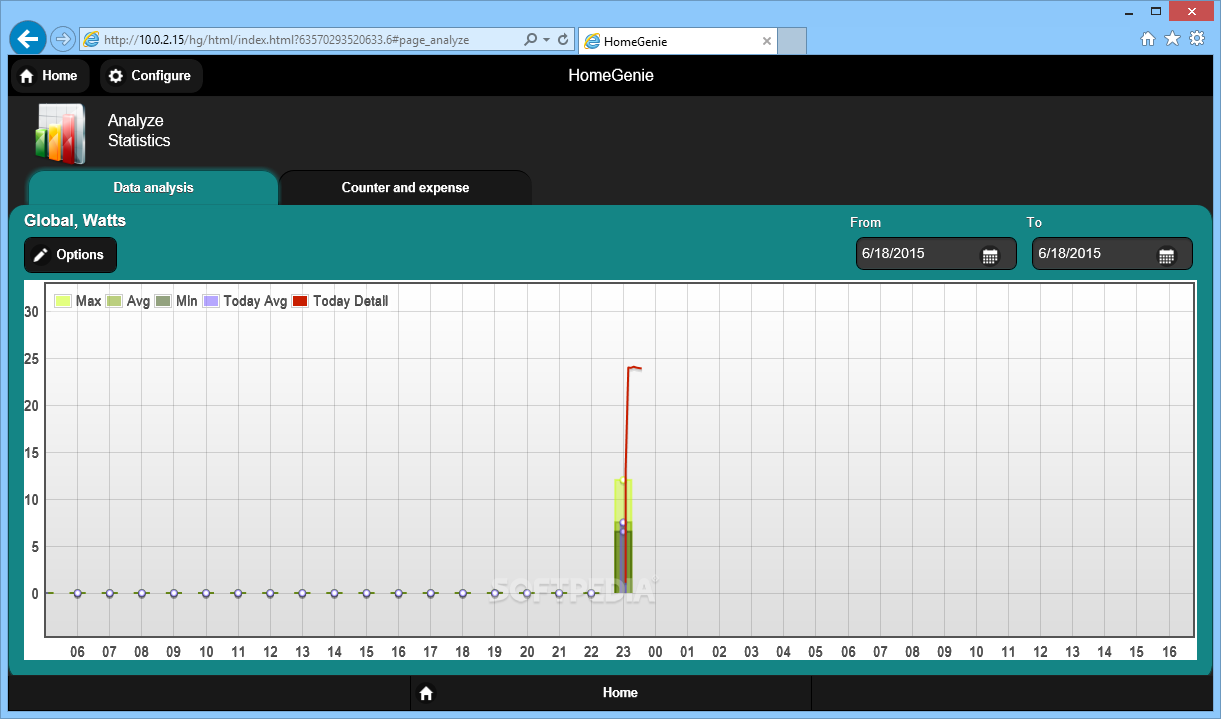Click the data point at hour 18
This screenshot has height=719, width=1221.
click(462, 593)
